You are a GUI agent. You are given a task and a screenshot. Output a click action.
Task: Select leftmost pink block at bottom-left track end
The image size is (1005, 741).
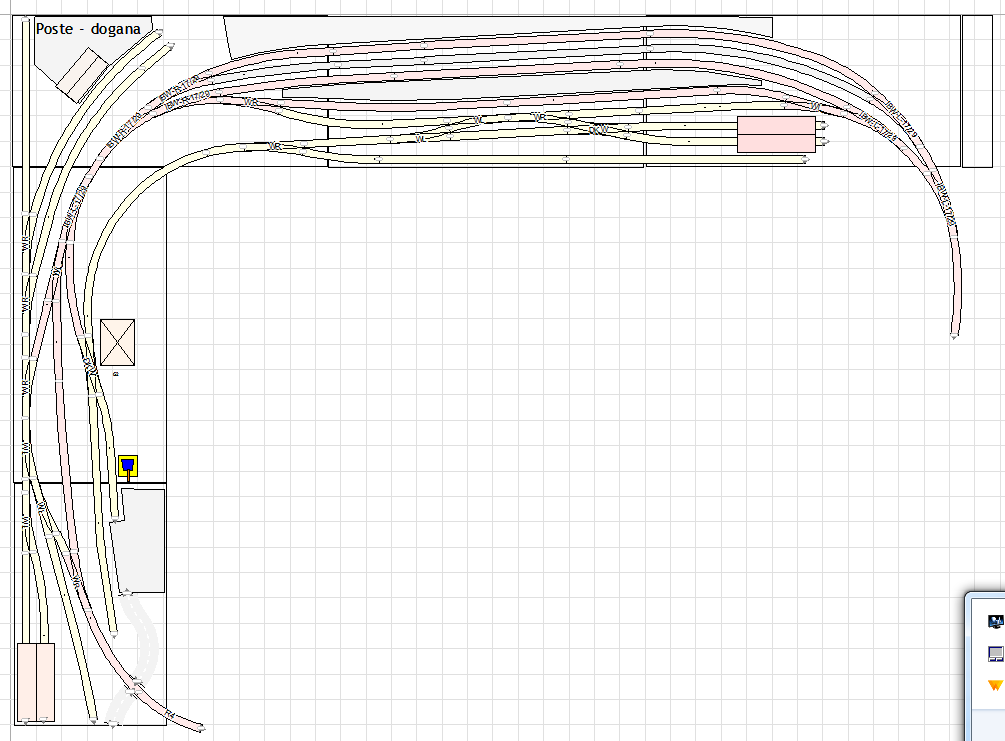point(26,680)
